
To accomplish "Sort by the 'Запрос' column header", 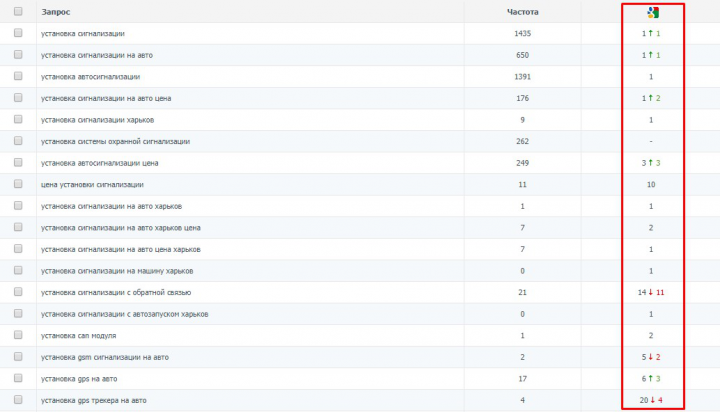I will click(56, 12).
